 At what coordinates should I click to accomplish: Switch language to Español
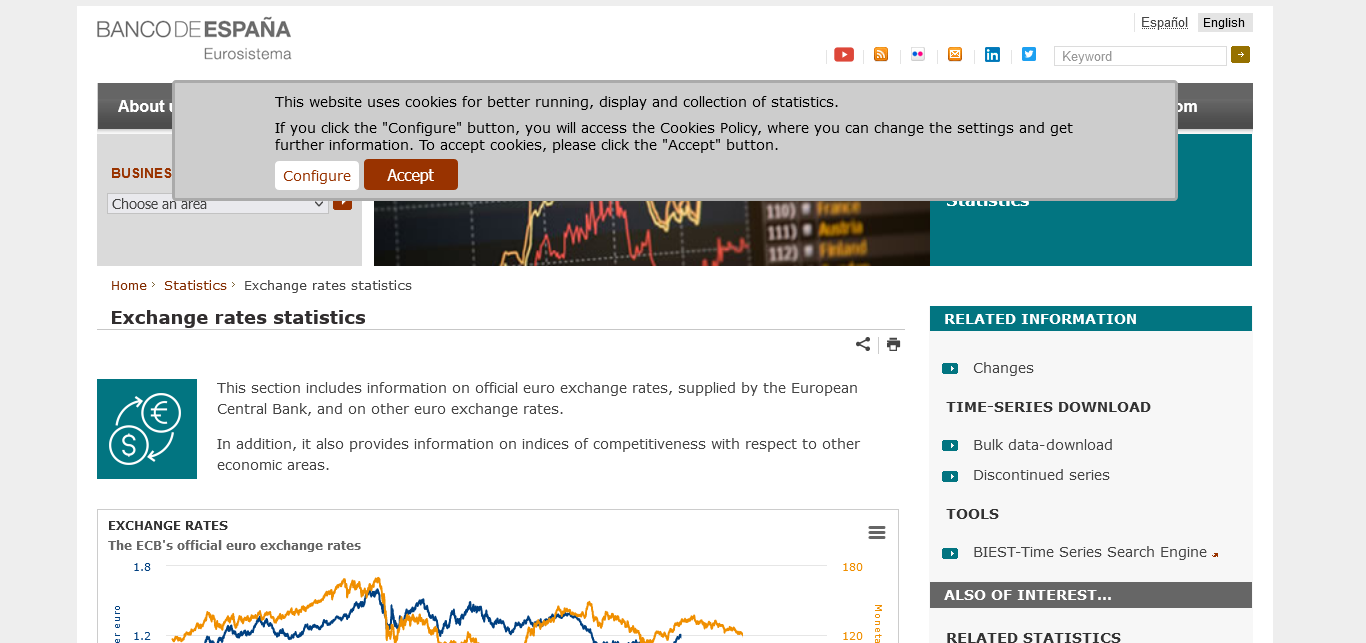coord(1164,23)
